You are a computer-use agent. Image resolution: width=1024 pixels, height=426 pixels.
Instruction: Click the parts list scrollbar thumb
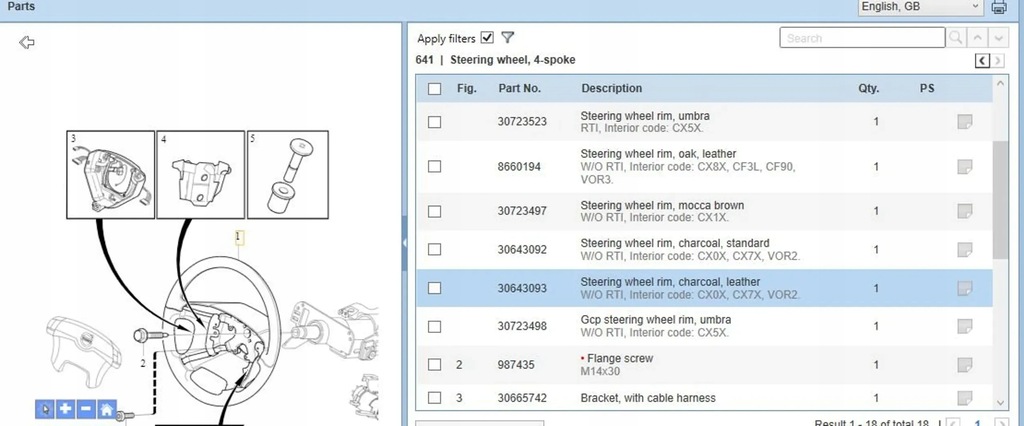tap(1000, 199)
